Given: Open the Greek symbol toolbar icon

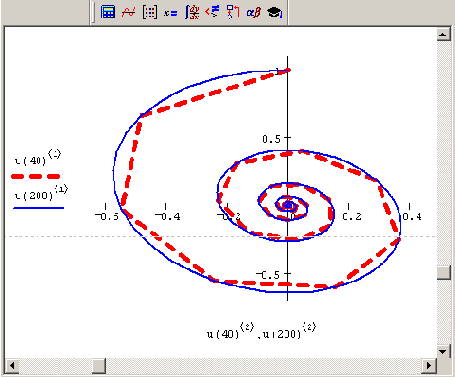Looking at the screenshot, I should 254,12.
